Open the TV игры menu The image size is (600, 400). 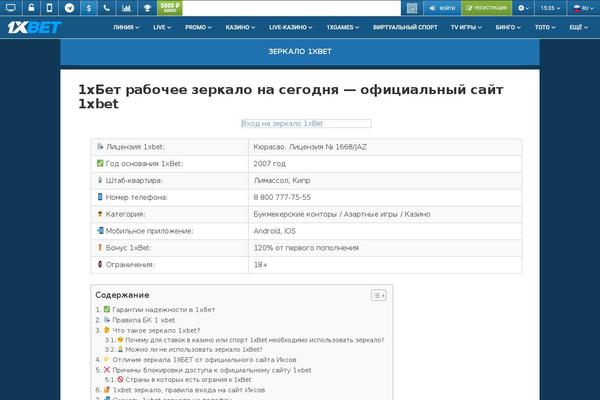tap(466, 27)
